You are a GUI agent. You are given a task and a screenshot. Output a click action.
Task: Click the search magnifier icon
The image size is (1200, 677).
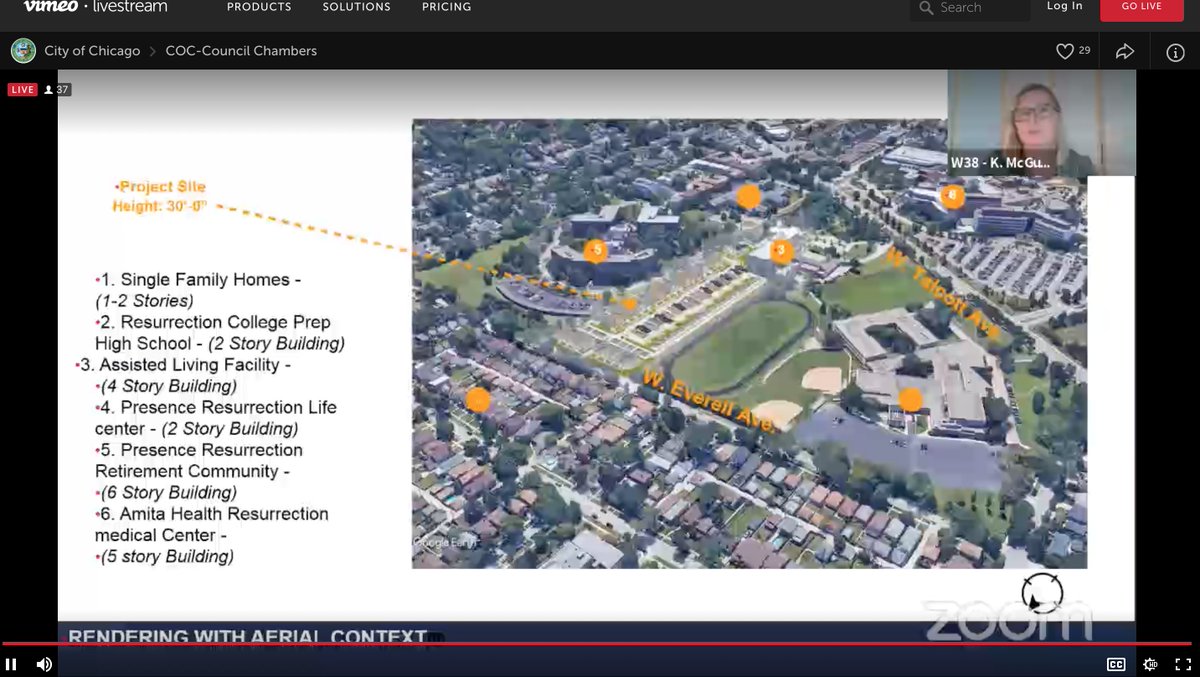click(926, 8)
